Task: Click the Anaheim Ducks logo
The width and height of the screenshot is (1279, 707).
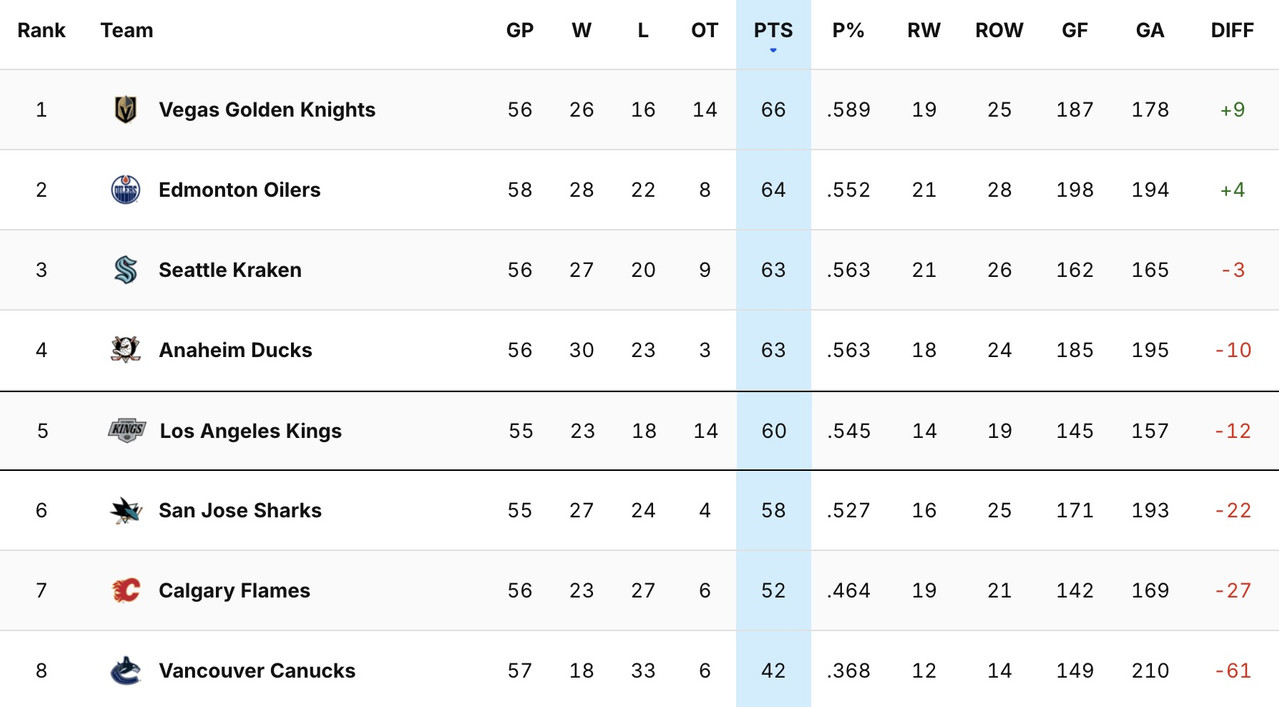Action: (x=123, y=350)
